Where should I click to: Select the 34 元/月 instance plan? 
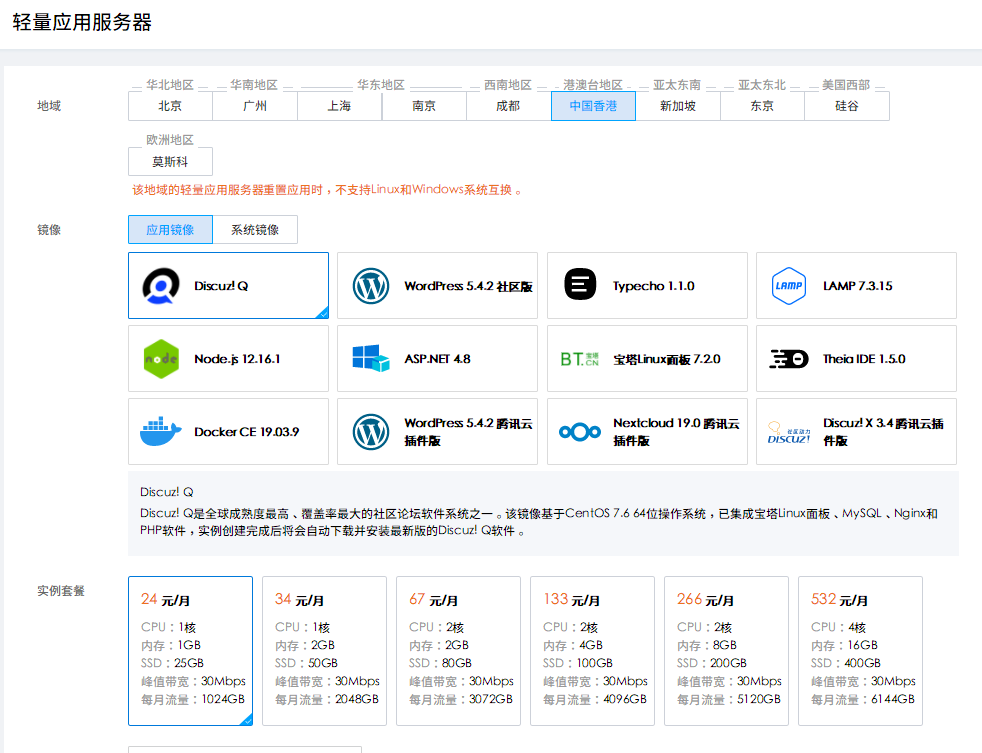click(x=324, y=651)
